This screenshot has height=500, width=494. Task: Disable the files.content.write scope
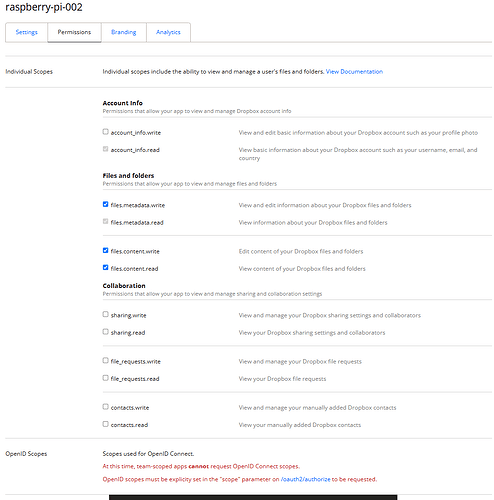[x=105, y=250]
